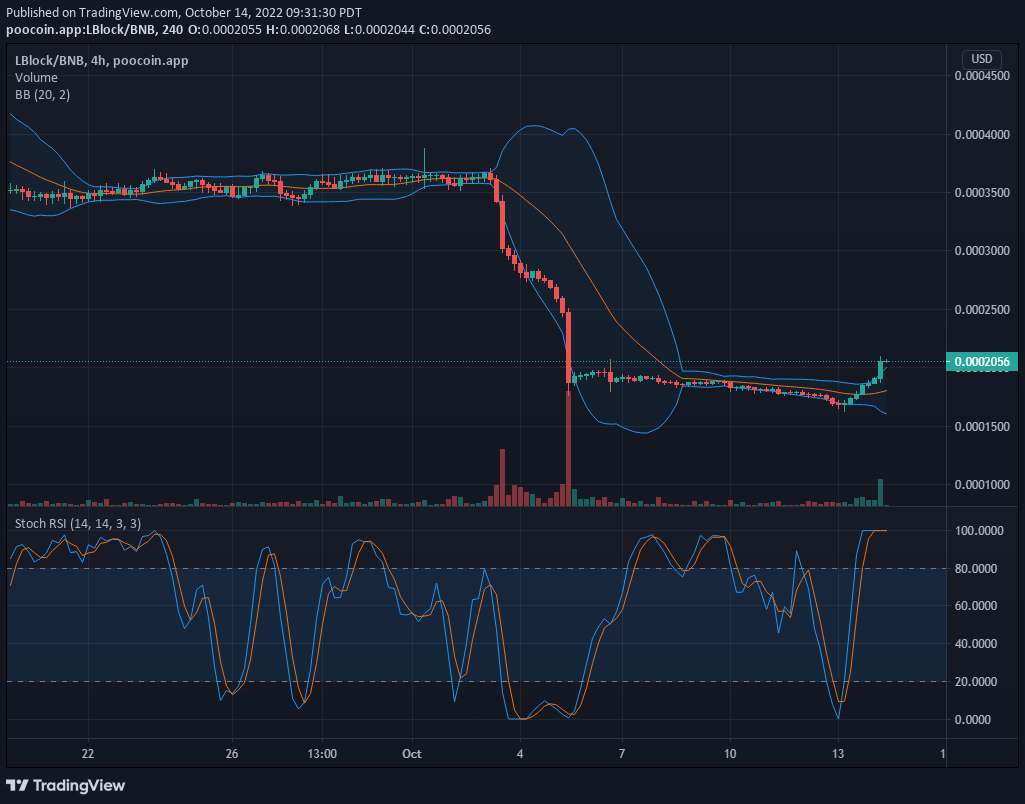This screenshot has height=804, width=1025.
Task: Click the tallest red volume bar
Action: (x=568, y=448)
